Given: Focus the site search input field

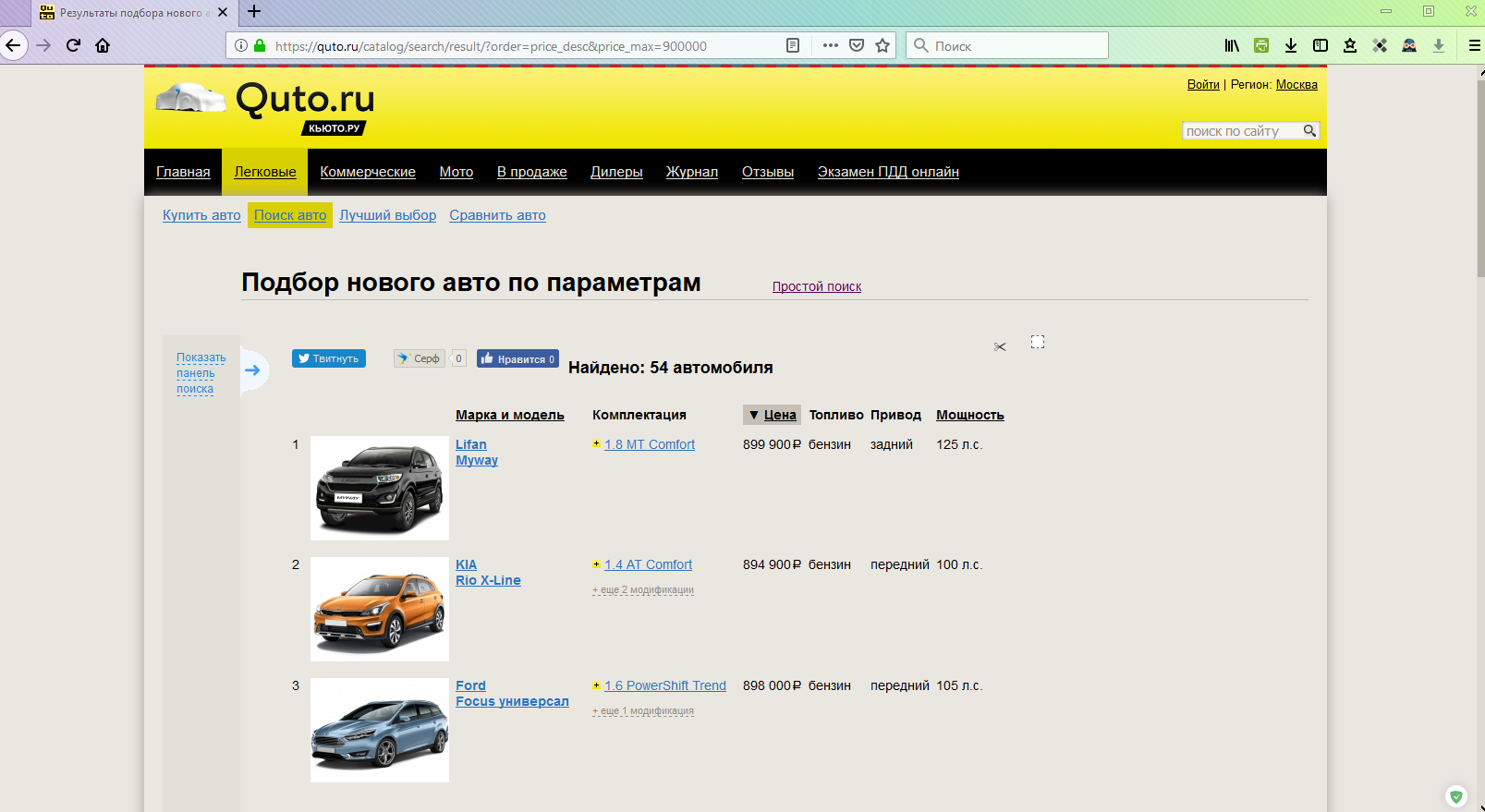Looking at the screenshot, I should coord(1242,131).
